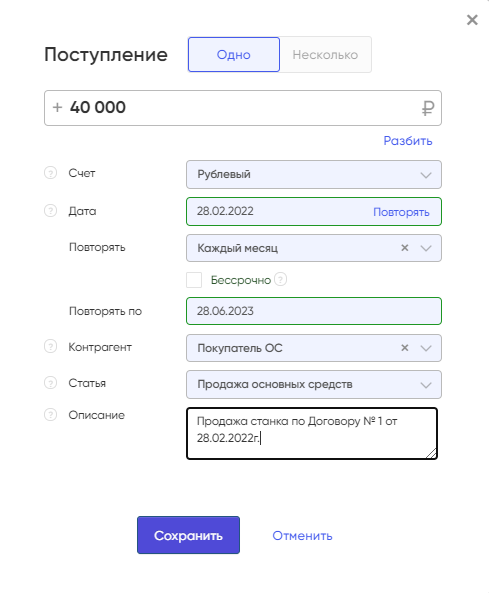Switch to the Одно tab

point(234,54)
